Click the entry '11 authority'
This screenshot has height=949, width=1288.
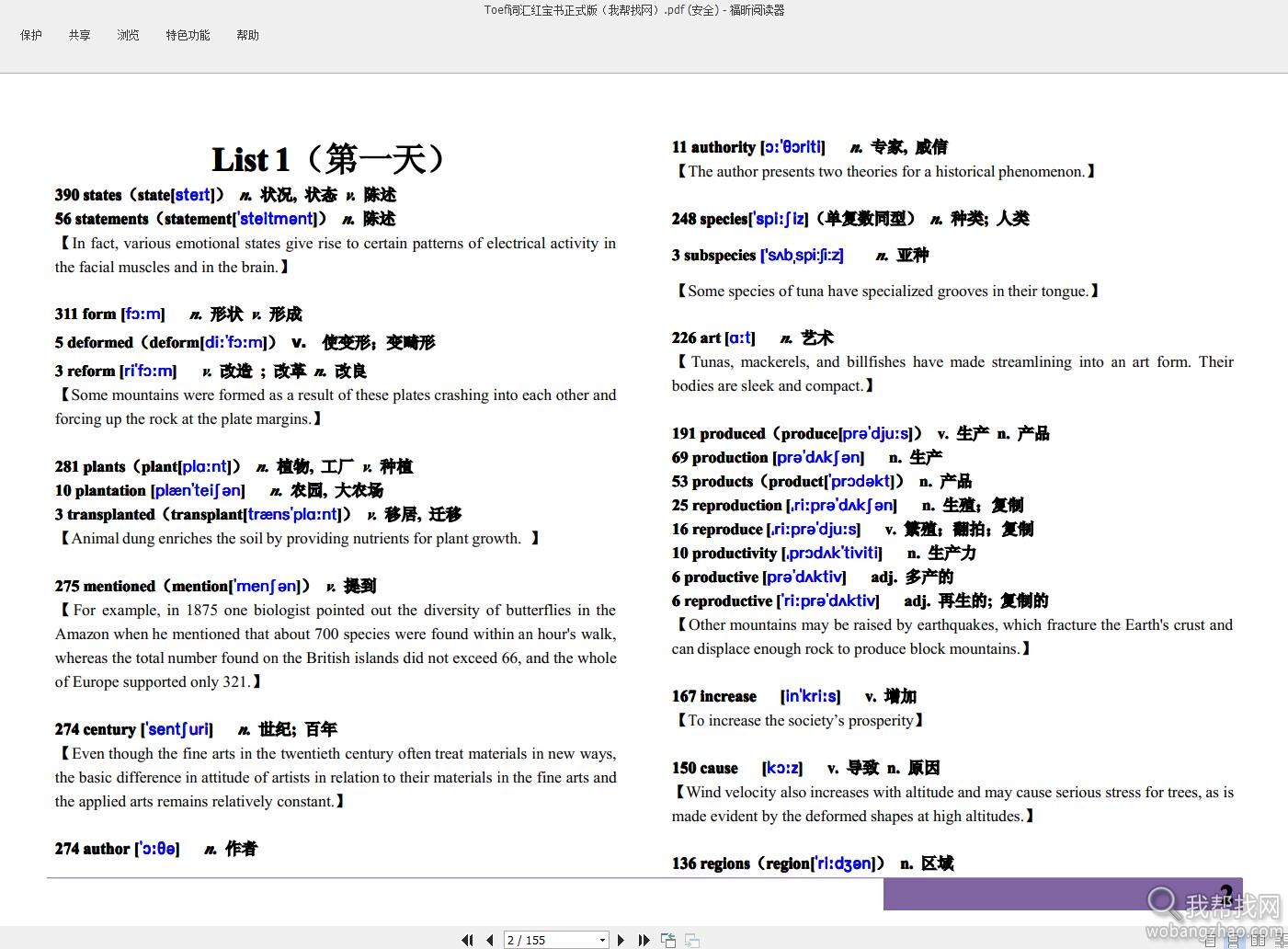809,147
